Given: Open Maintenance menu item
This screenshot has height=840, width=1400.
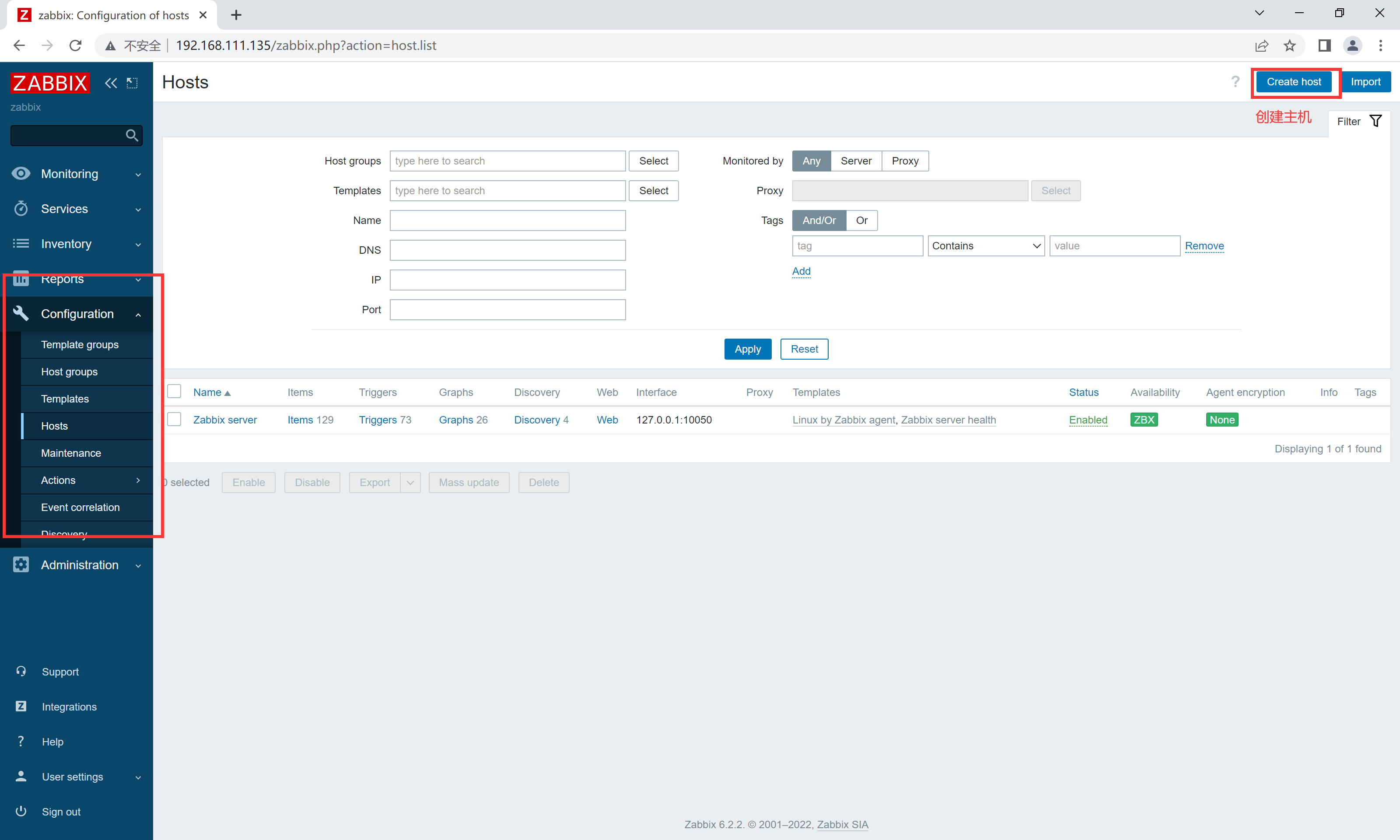Looking at the screenshot, I should (x=87, y=453).
